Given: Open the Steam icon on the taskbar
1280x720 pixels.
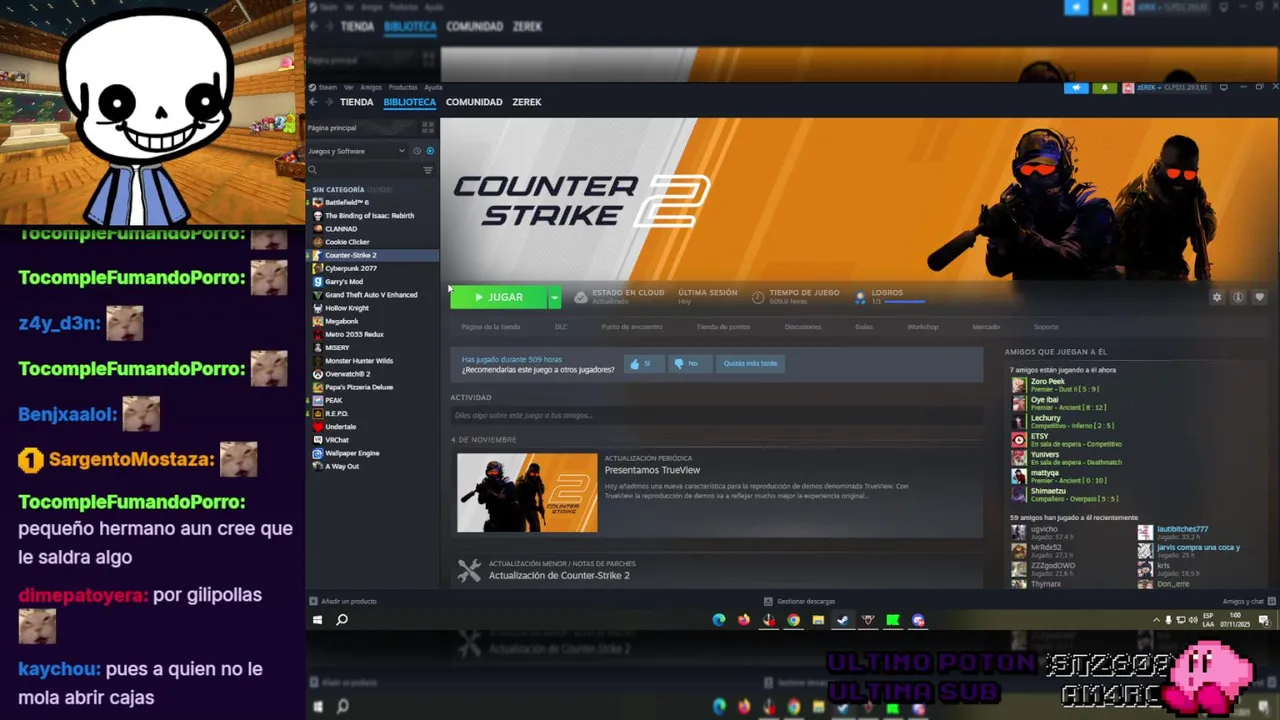Looking at the screenshot, I should pyautogui.click(x=842, y=620).
